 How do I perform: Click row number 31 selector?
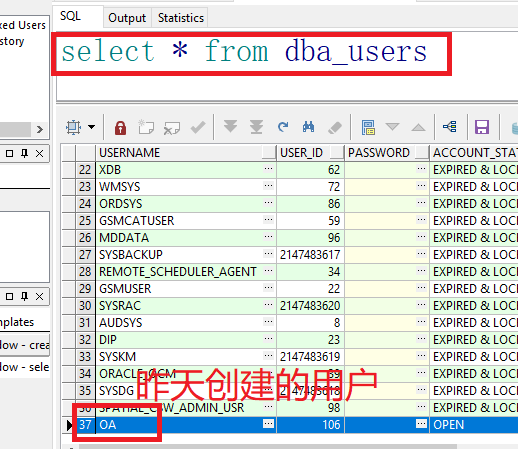[x=85, y=323]
